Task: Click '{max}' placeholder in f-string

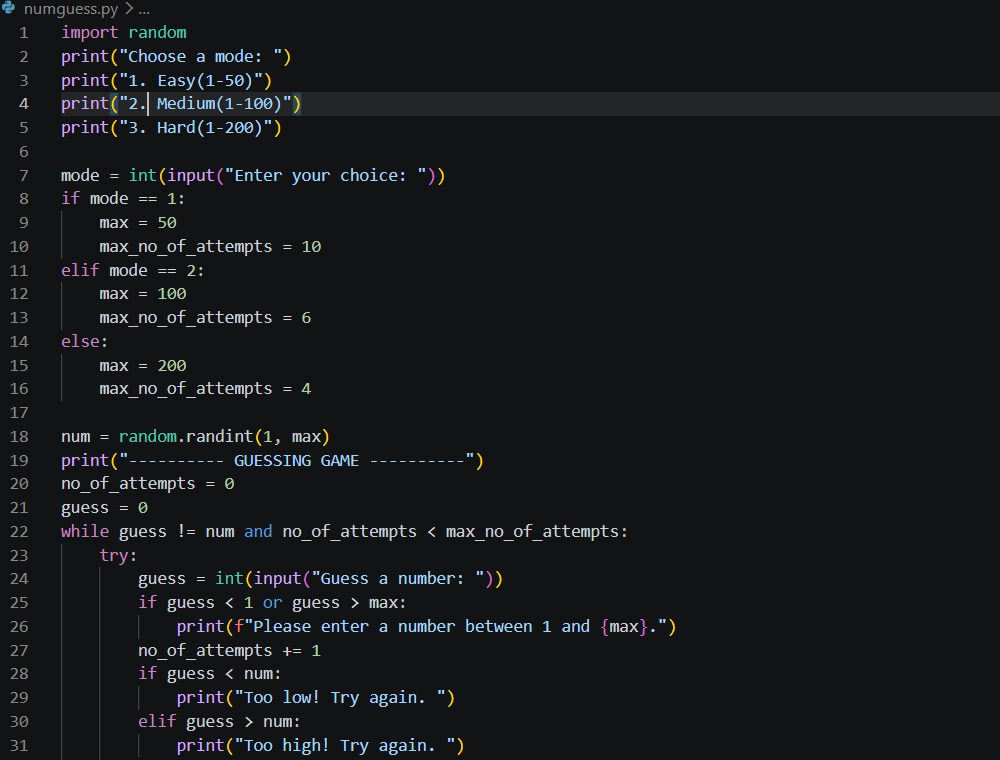Action: click(x=624, y=627)
